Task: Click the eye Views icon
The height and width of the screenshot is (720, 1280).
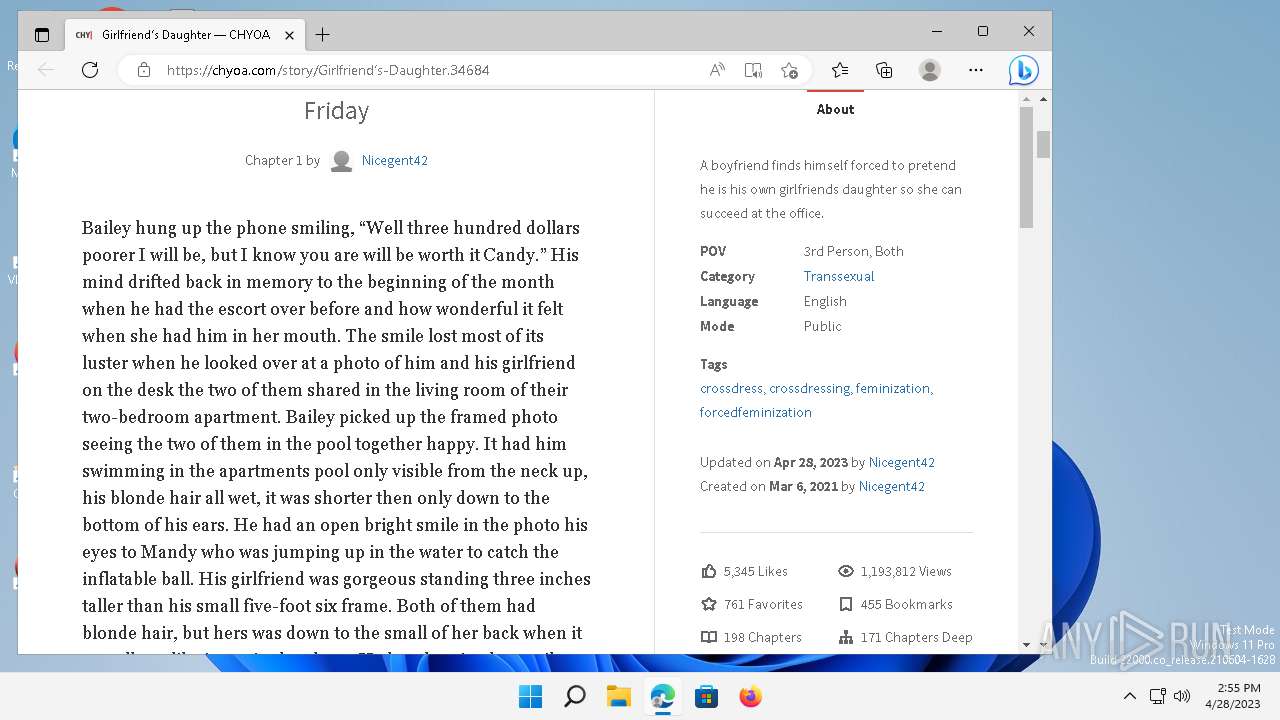Action: pyautogui.click(x=846, y=571)
